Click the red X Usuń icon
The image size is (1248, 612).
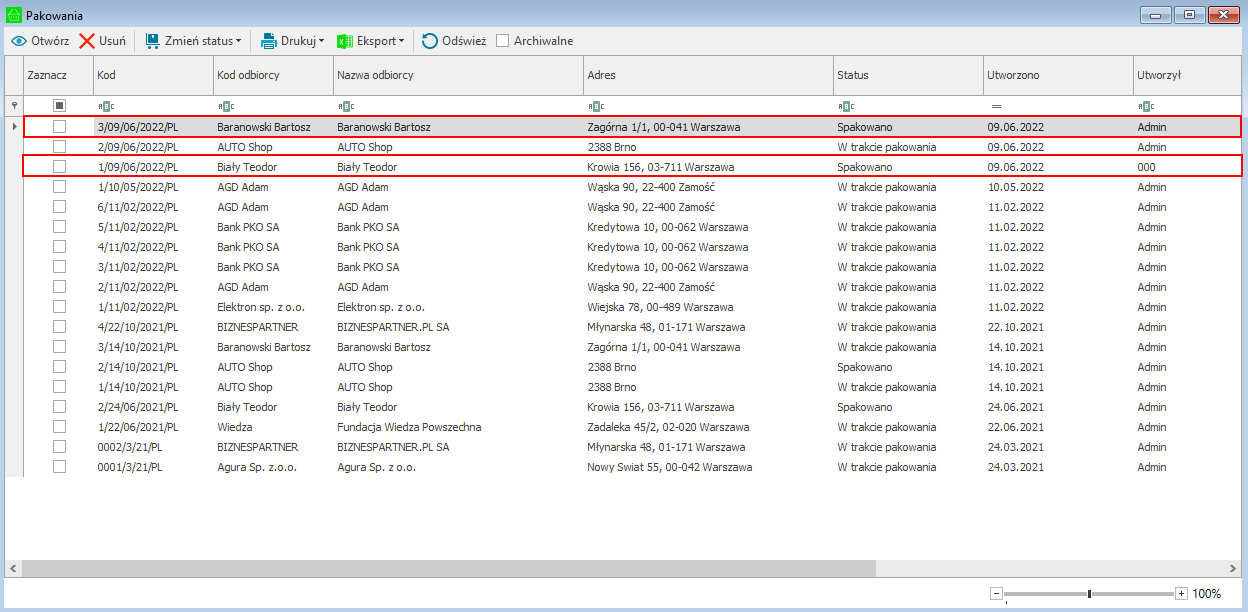pos(87,41)
